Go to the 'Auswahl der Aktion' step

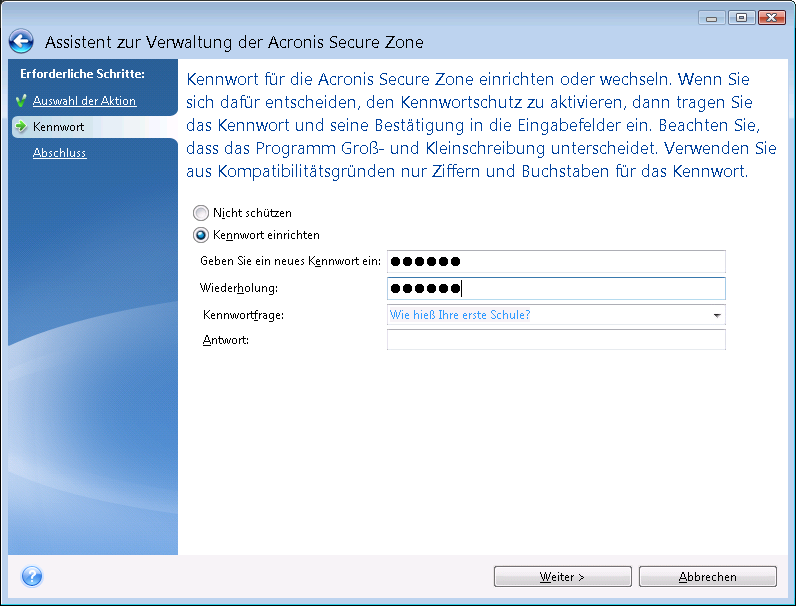click(x=84, y=101)
